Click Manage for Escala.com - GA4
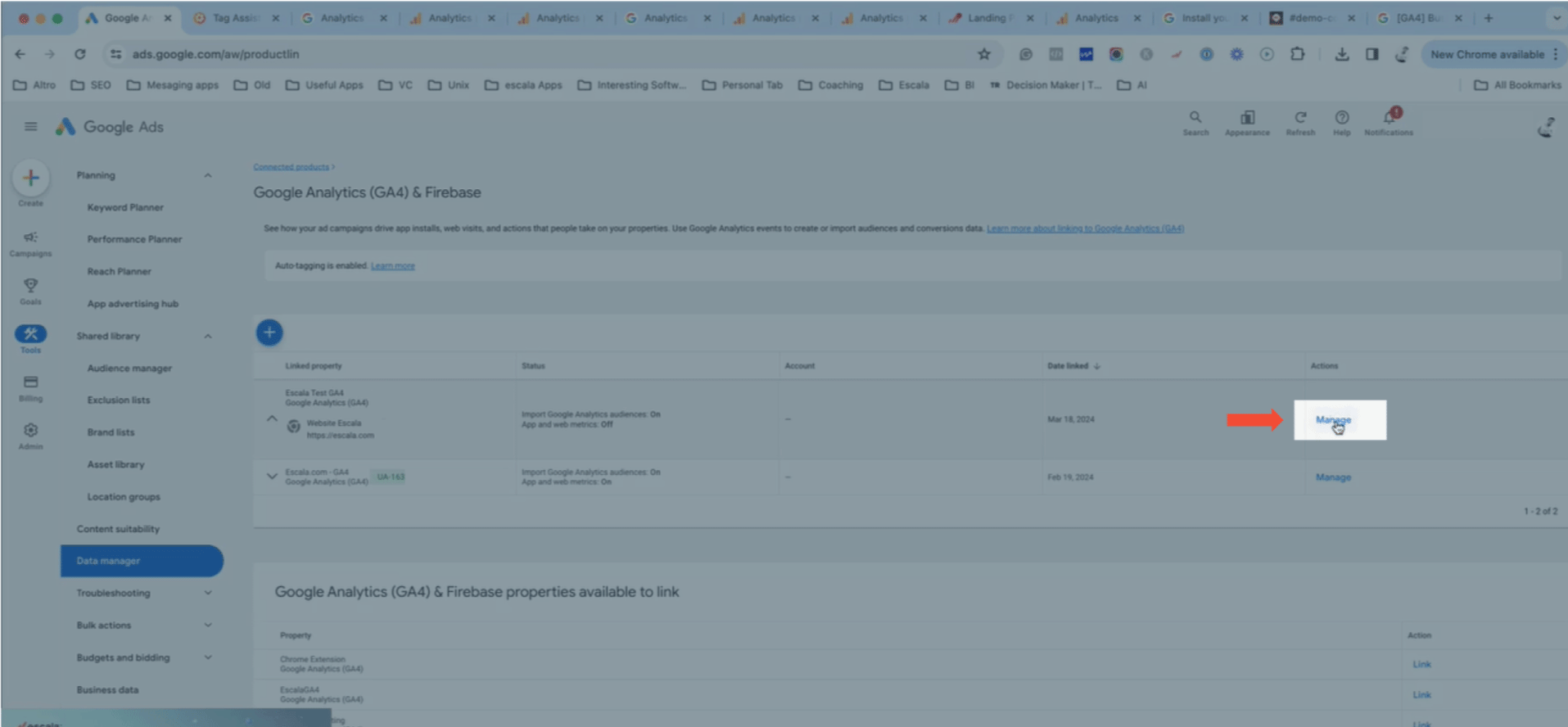1568x727 pixels. [1333, 477]
